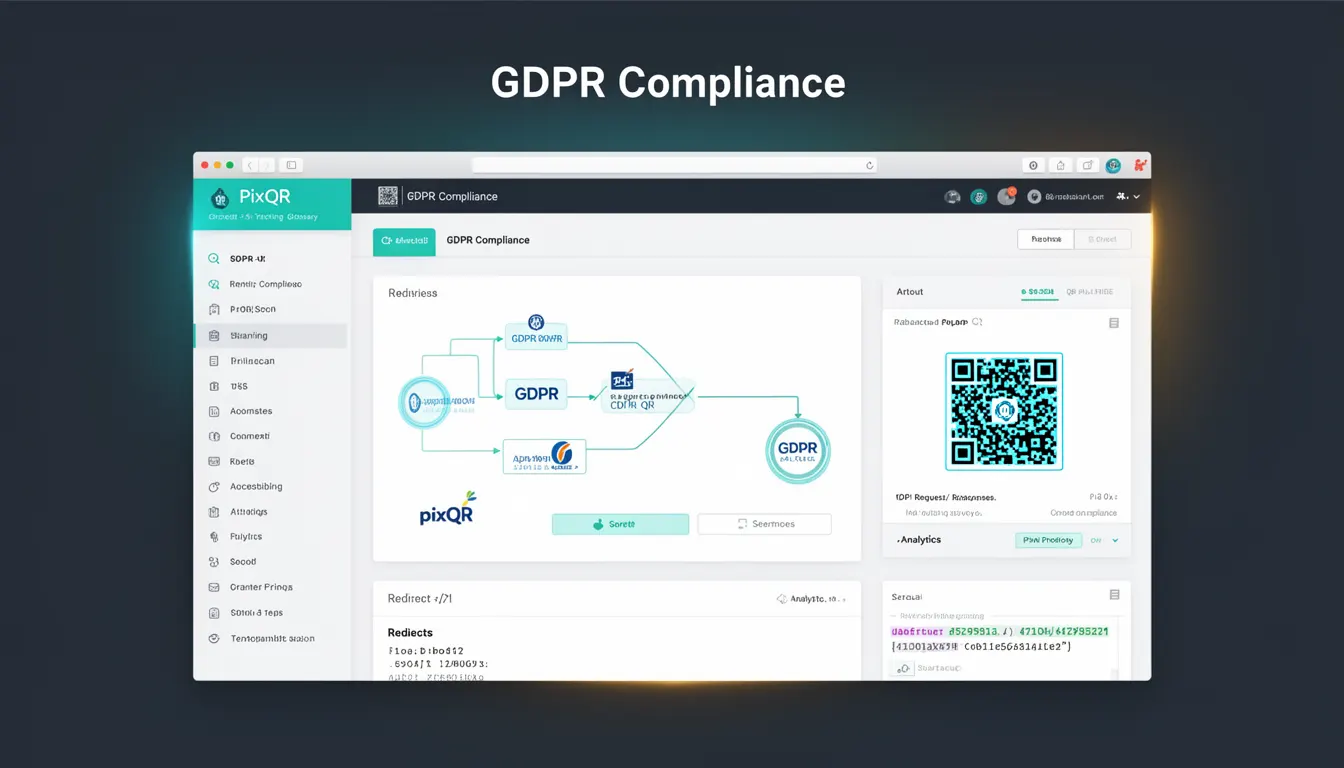The height and width of the screenshot is (768, 1344).
Task: Open the Analytic dropdown in Redirect panel
Action: [811, 599]
